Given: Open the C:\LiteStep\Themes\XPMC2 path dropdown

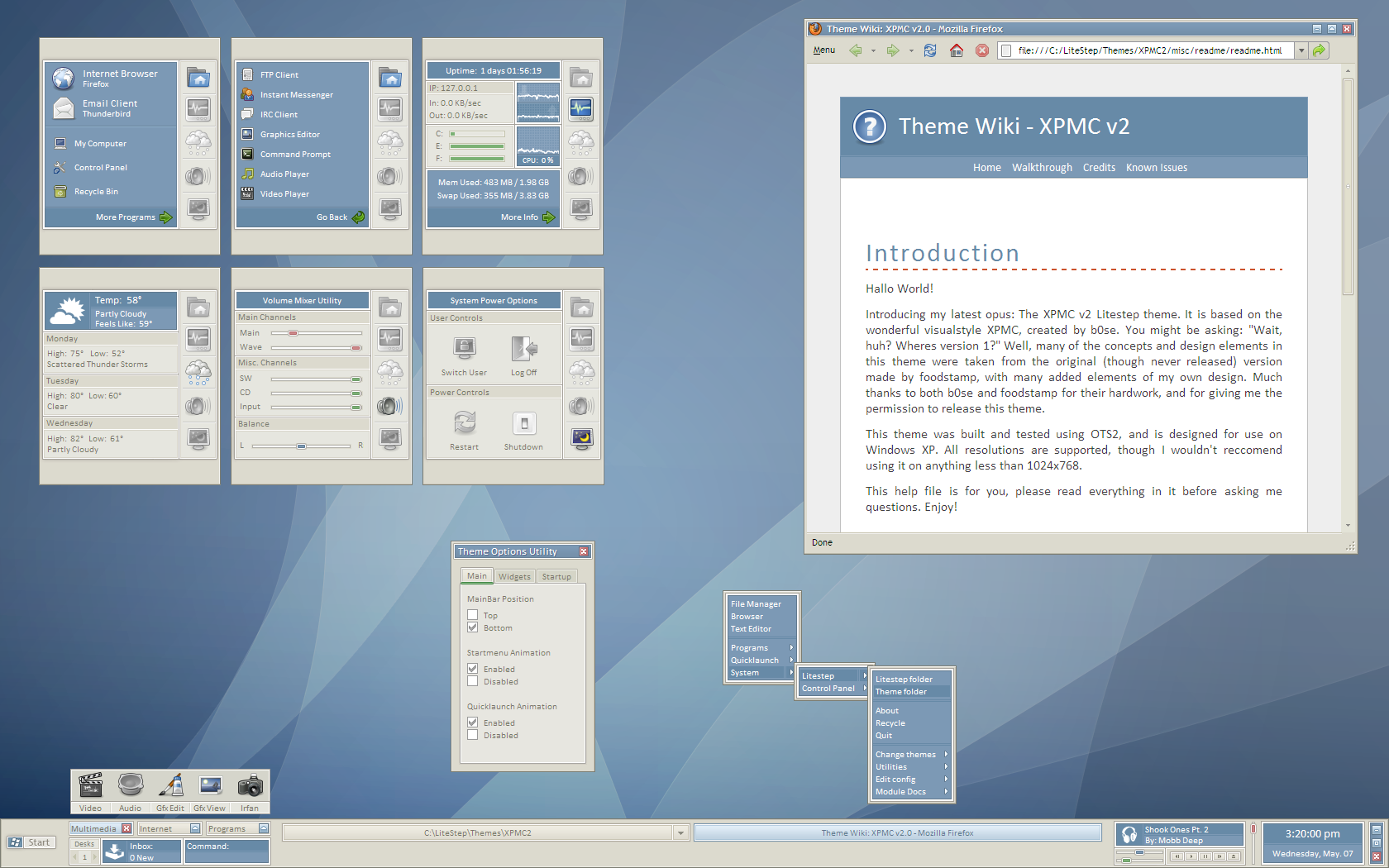Looking at the screenshot, I should tap(681, 832).
